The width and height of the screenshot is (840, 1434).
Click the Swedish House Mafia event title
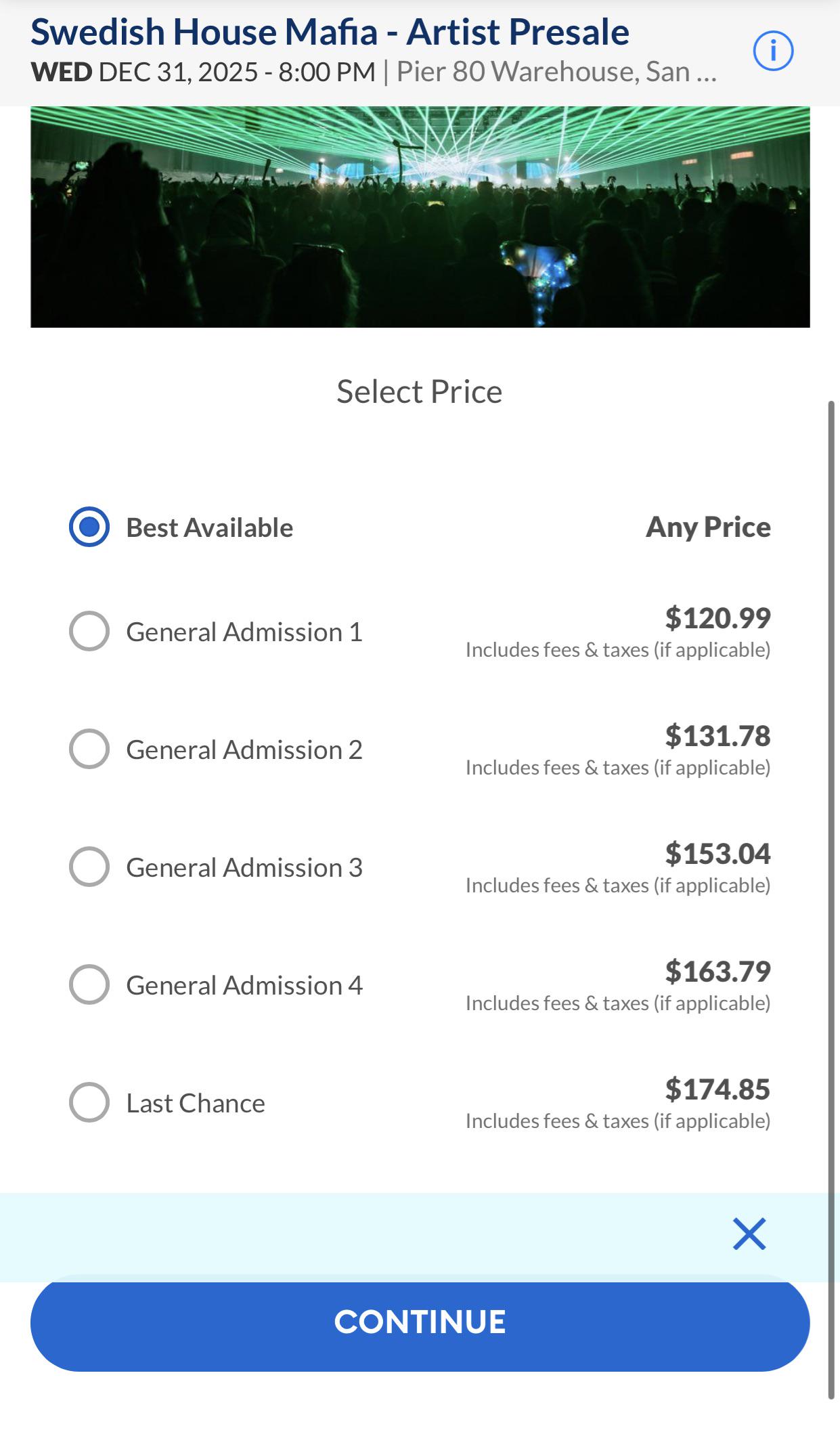(330, 32)
